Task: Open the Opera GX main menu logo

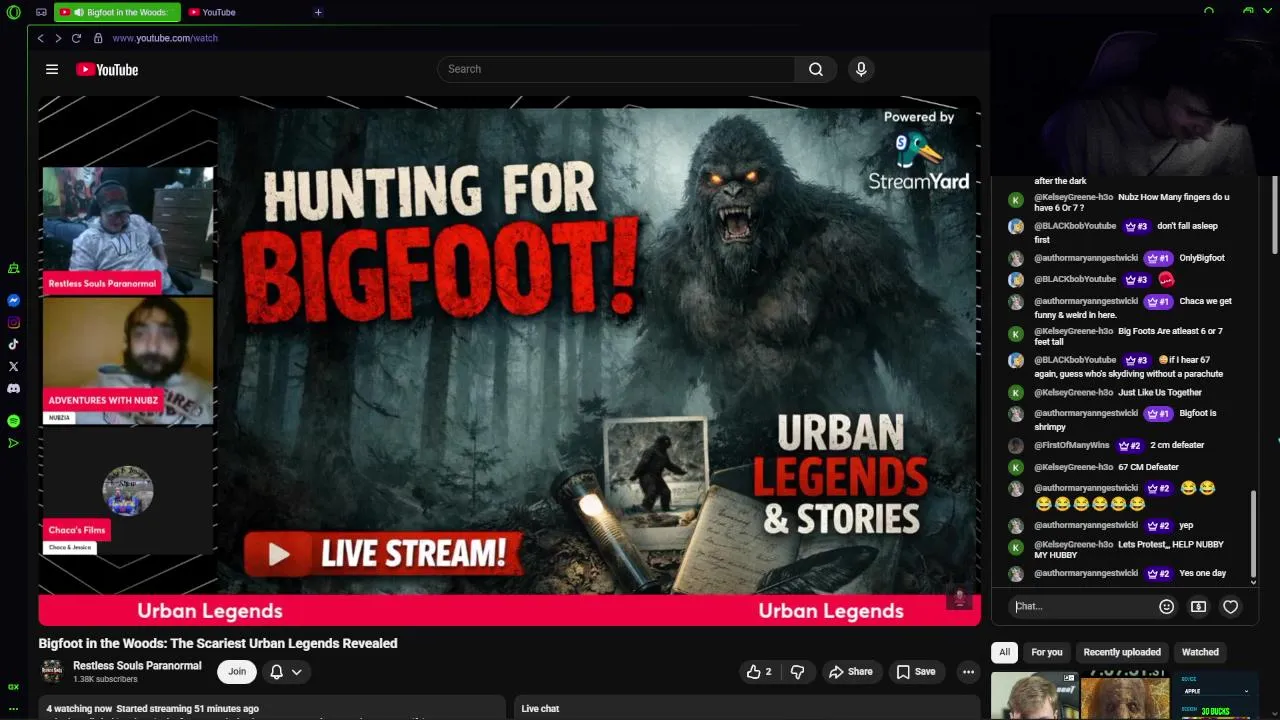Action: click(13, 12)
